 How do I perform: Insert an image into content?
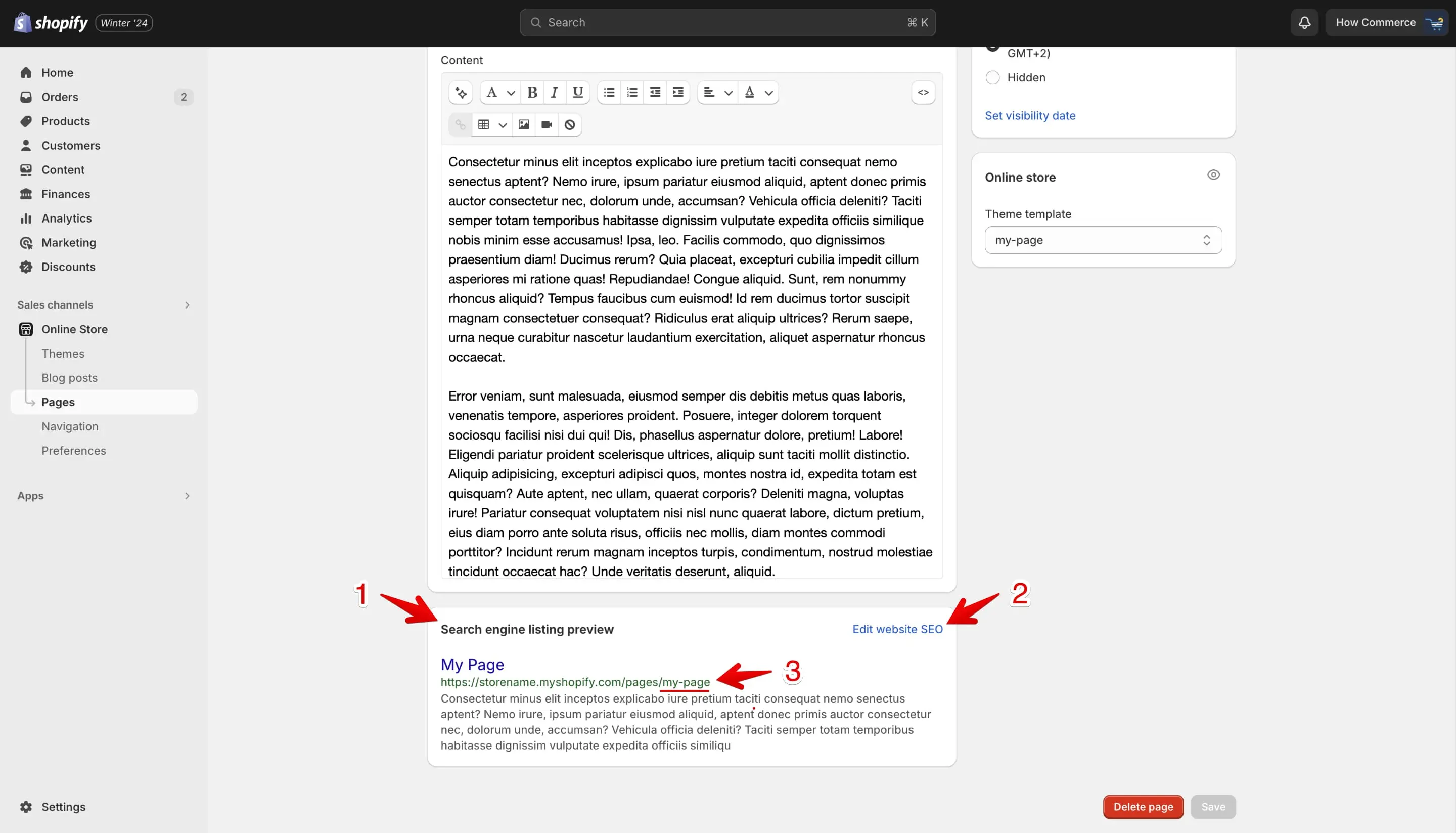click(x=523, y=125)
